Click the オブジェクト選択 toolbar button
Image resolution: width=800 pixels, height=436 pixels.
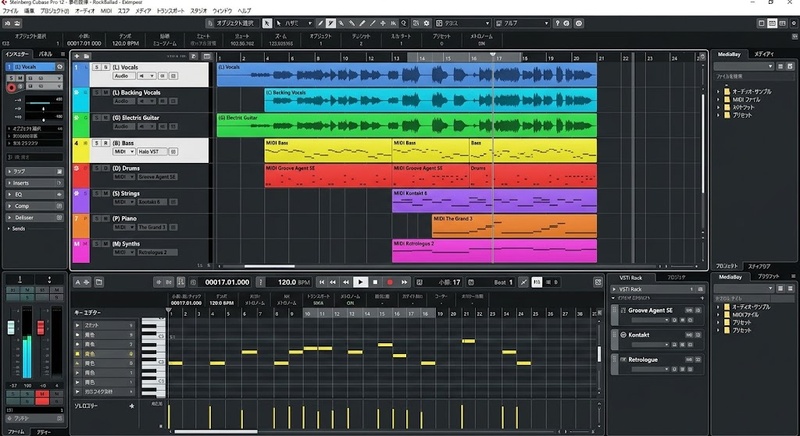(x=232, y=23)
